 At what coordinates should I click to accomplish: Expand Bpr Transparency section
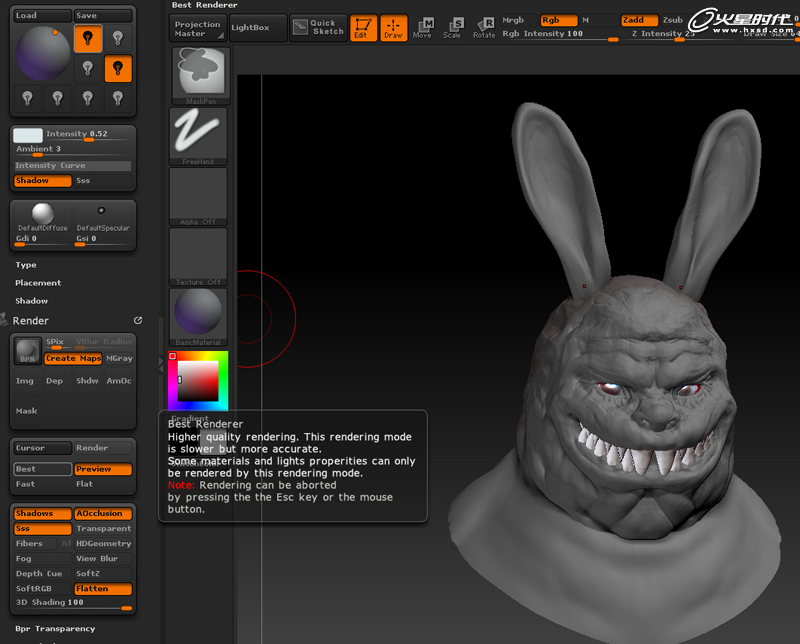pyautogui.click(x=55, y=629)
